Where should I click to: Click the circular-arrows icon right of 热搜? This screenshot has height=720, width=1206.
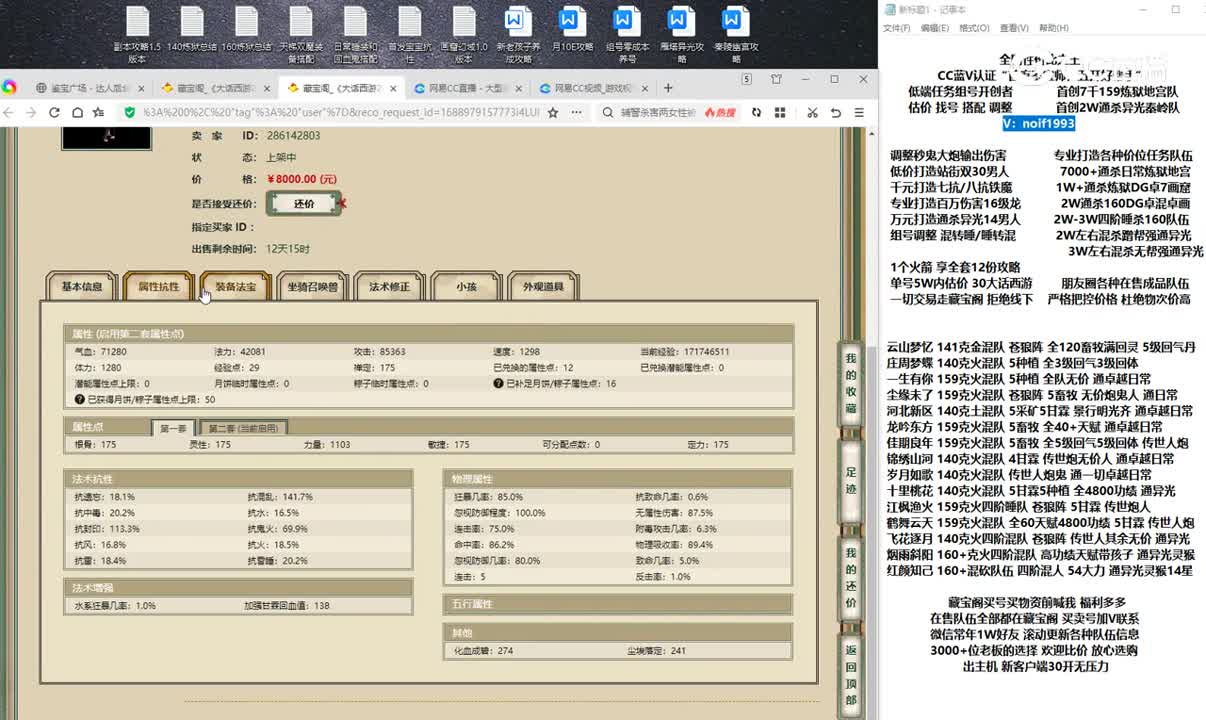(757, 113)
